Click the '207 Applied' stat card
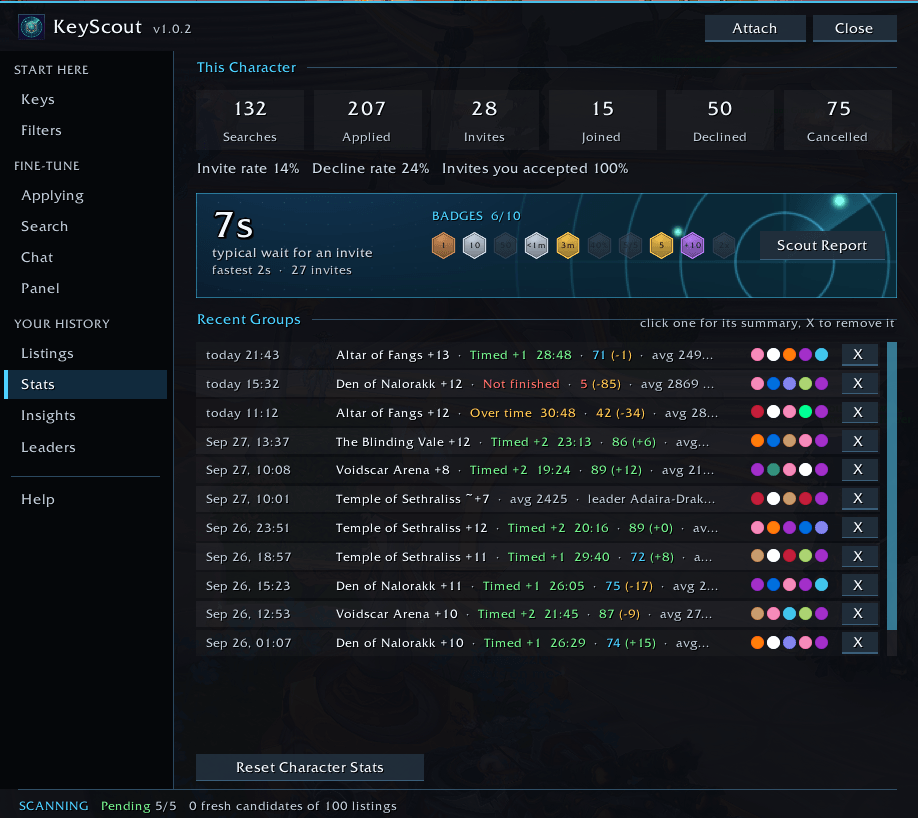918x818 pixels. pos(368,121)
